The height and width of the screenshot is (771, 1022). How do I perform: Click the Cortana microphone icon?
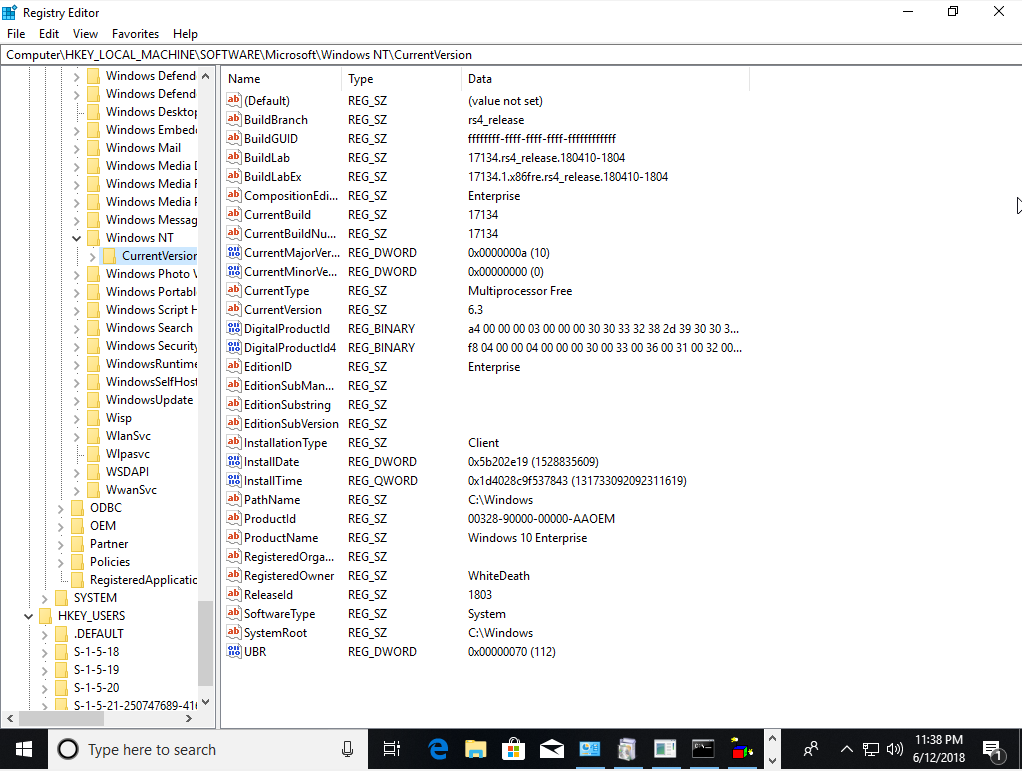click(x=347, y=749)
